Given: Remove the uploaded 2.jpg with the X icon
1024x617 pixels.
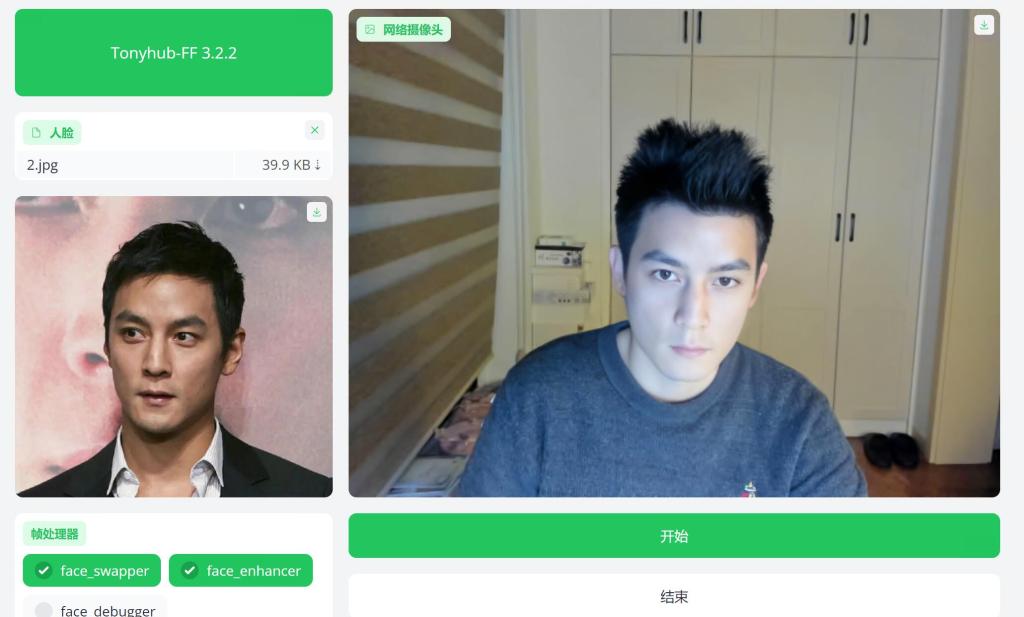Looking at the screenshot, I should pyautogui.click(x=315, y=130).
